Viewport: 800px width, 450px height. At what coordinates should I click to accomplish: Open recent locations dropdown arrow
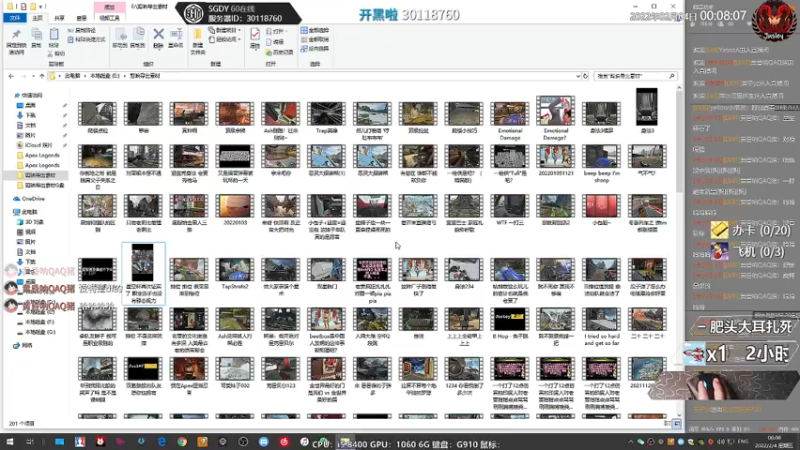pos(33,76)
